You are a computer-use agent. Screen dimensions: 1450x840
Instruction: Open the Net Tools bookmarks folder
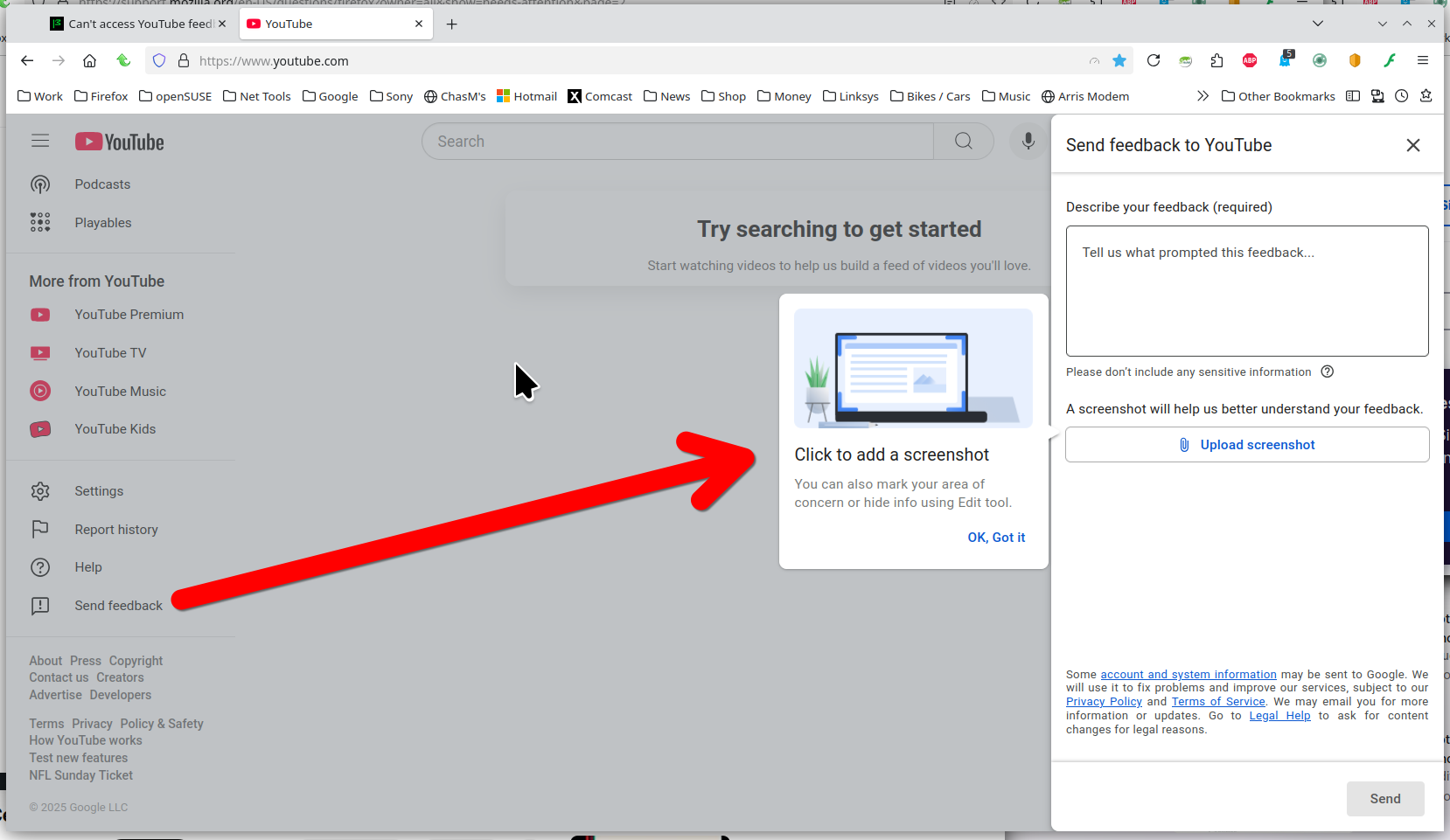257,96
